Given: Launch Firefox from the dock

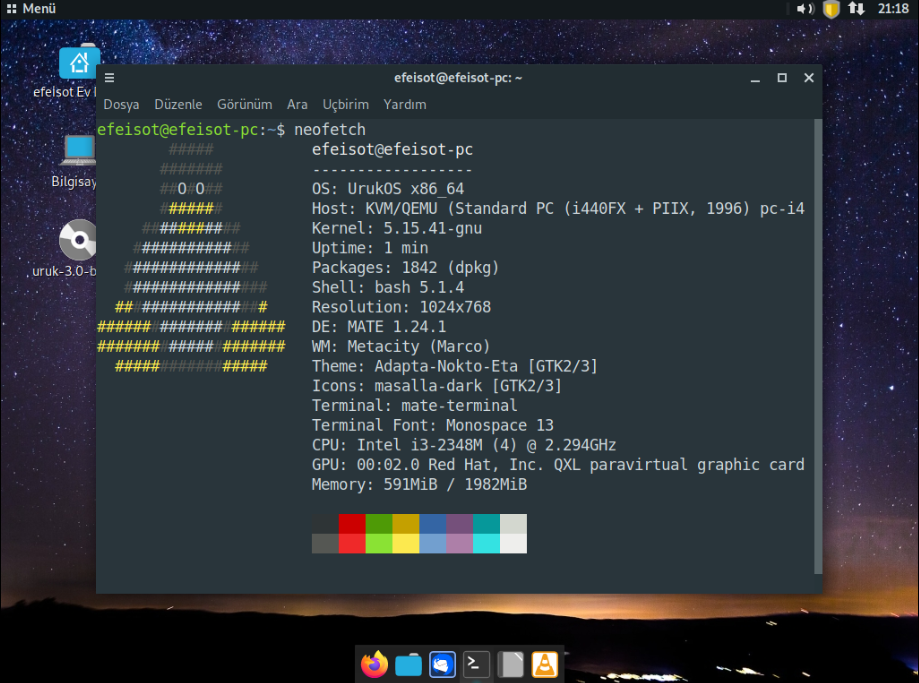Looking at the screenshot, I should click(375, 664).
